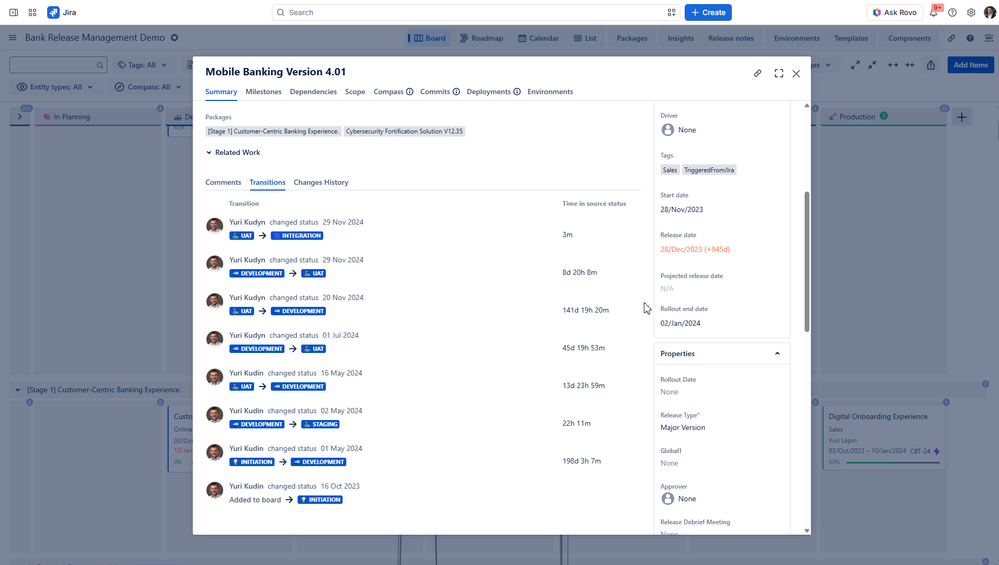
Task: Open Jira settings gear
Action: pyautogui.click(x=971, y=12)
